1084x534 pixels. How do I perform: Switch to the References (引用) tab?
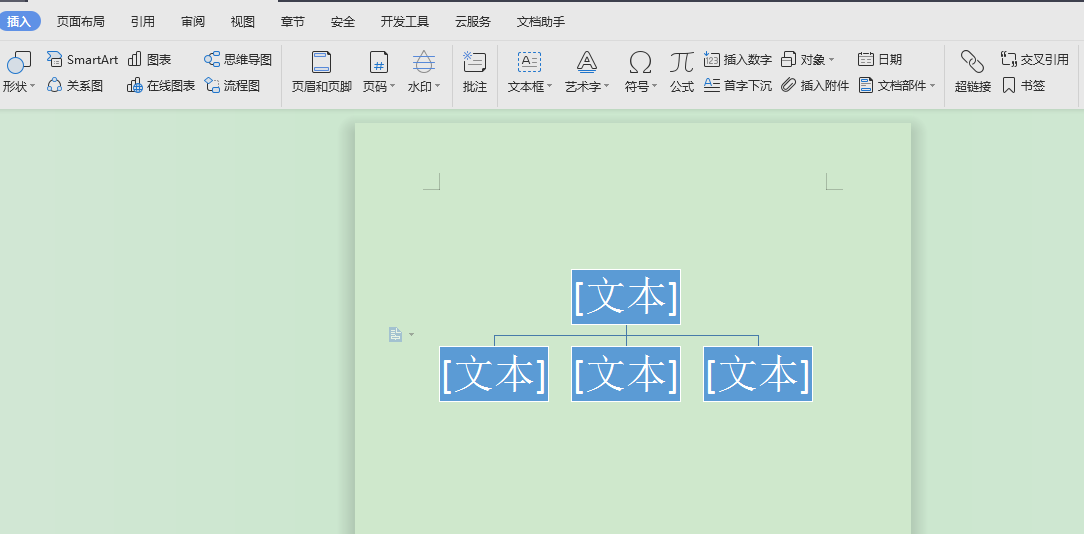142,21
